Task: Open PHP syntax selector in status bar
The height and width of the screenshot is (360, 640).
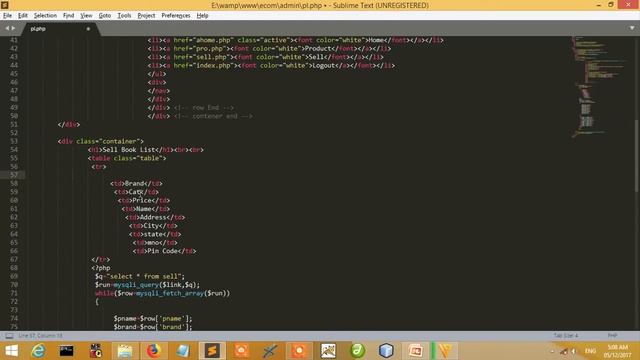Action: pos(612,336)
